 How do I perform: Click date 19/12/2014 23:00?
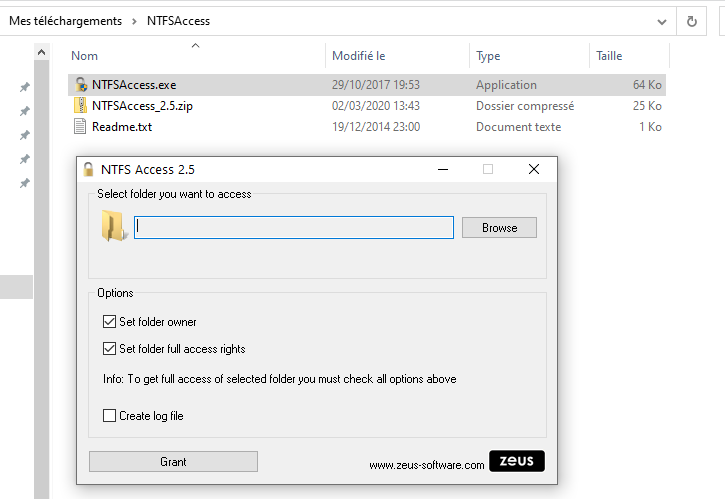pos(376,127)
